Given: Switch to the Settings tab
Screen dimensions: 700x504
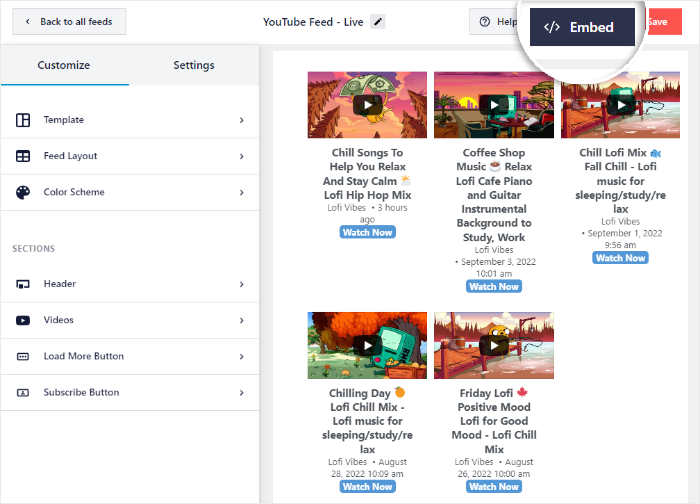Looking at the screenshot, I should click(x=194, y=65).
